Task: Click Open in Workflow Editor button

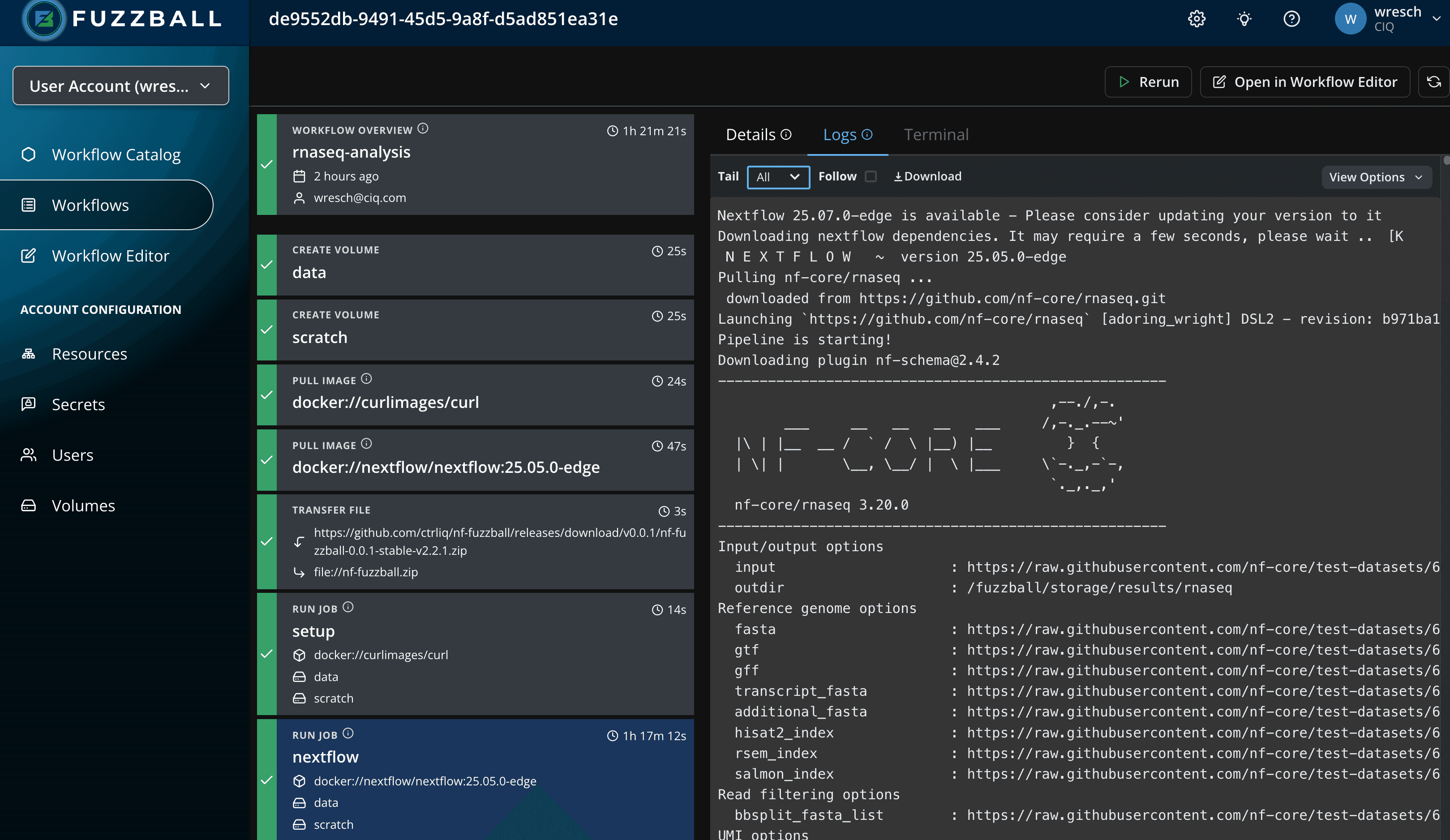Action: tap(1304, 82)
